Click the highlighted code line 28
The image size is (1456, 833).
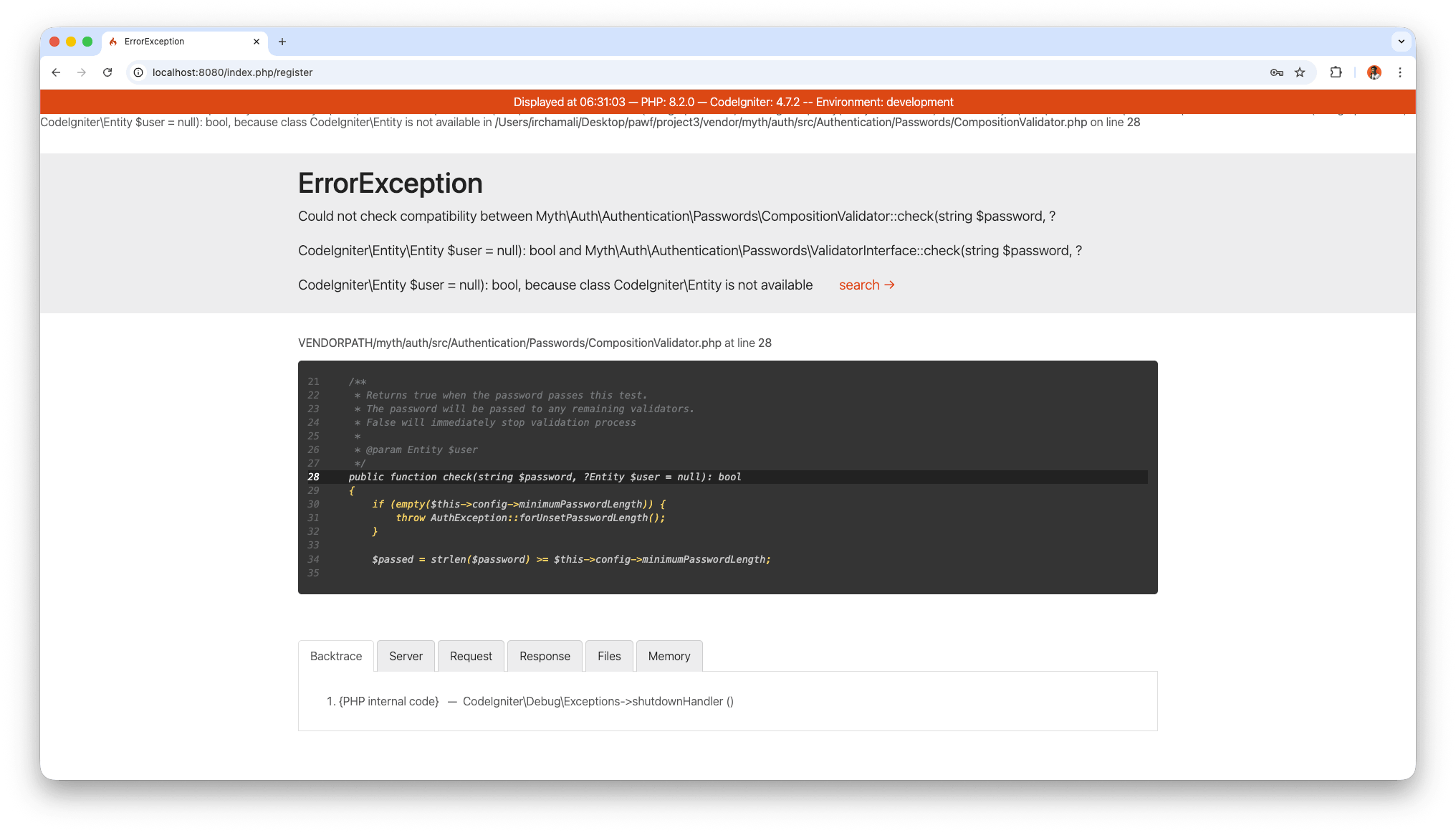tap(727, 477)
